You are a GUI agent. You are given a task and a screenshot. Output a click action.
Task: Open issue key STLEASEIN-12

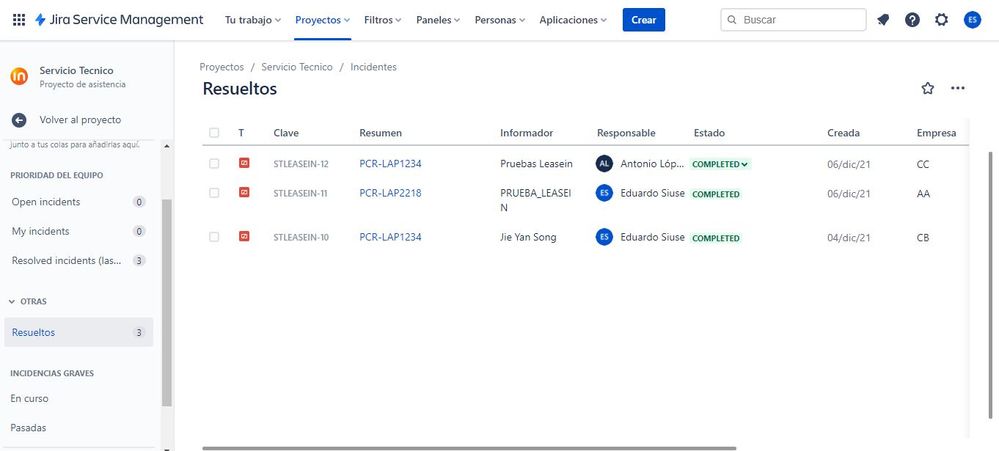pyautogui.click(x=301, y=164)
